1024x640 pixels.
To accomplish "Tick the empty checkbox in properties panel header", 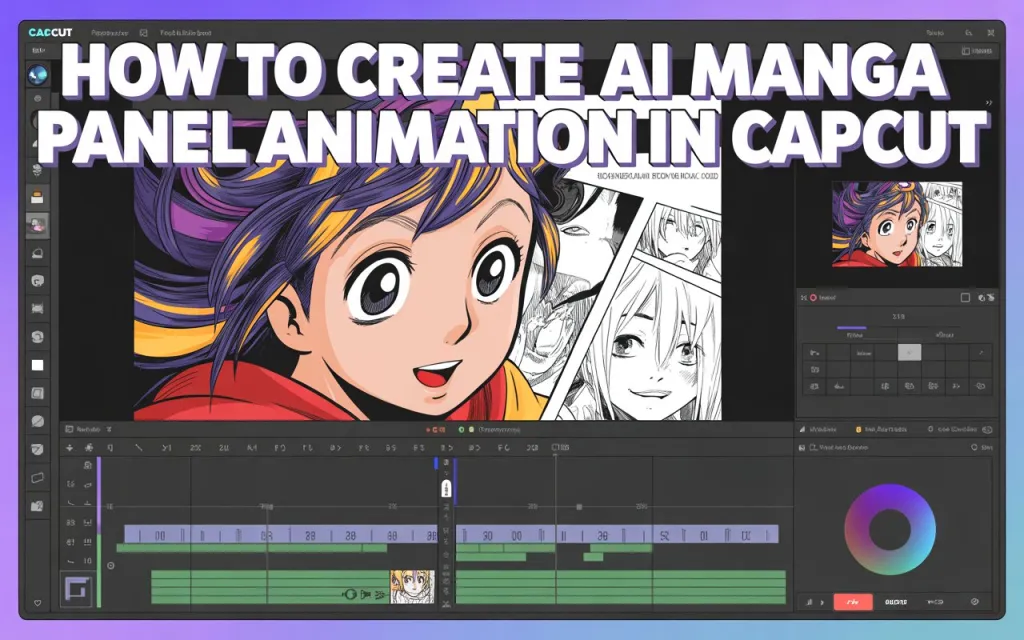I will (x=965, y=298).
